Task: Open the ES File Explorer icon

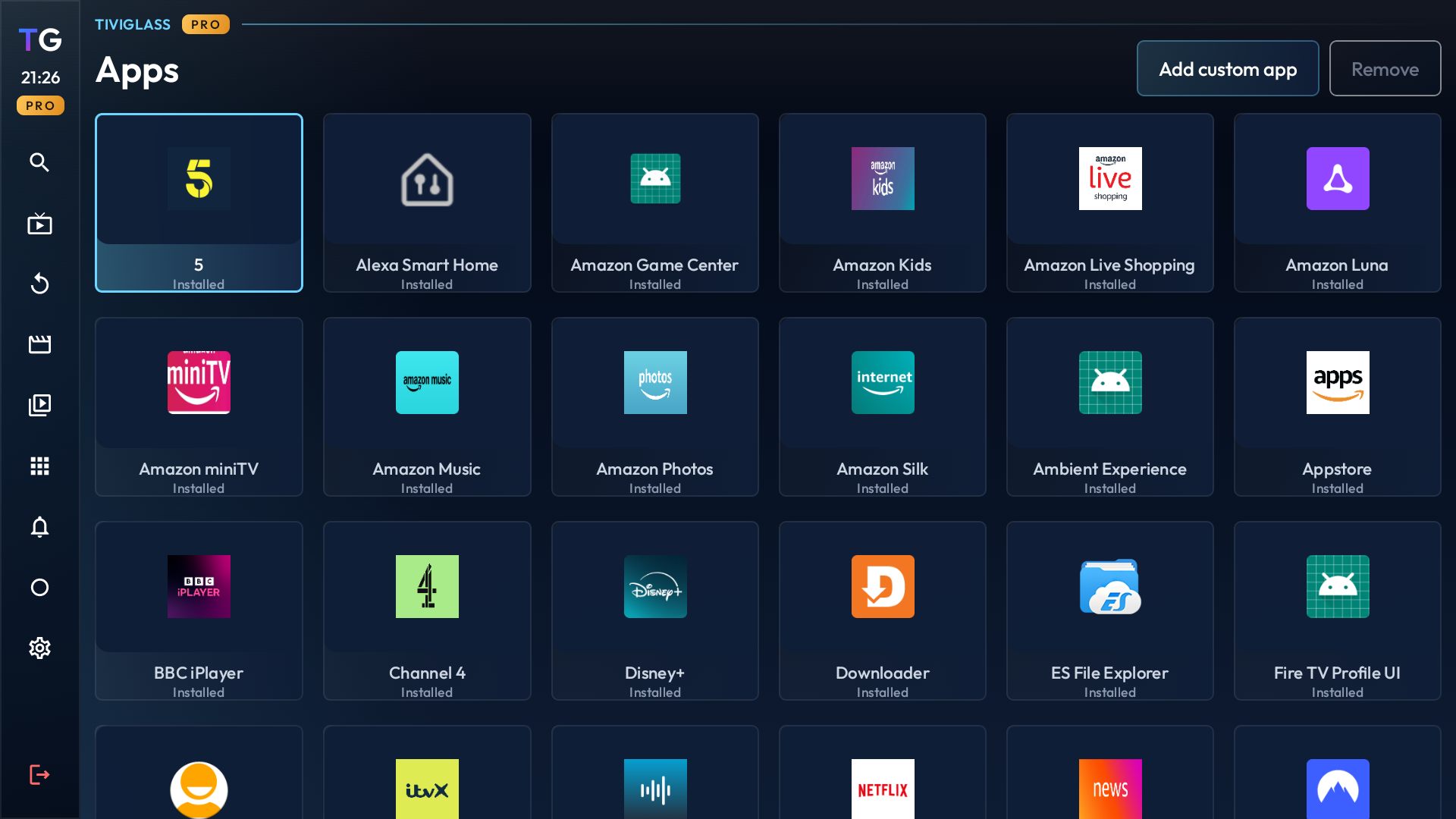Action: [x=1110, y=586]
